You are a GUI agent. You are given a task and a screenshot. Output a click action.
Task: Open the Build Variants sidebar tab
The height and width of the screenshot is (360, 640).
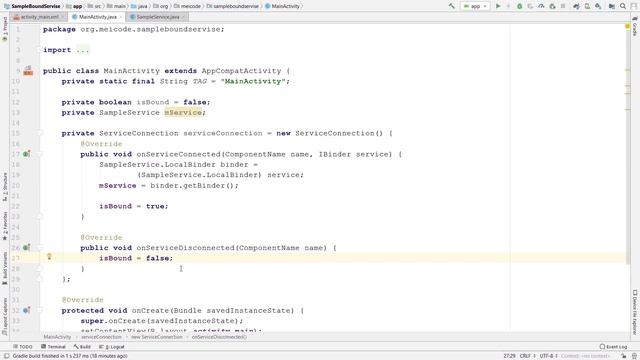[4, 268]
